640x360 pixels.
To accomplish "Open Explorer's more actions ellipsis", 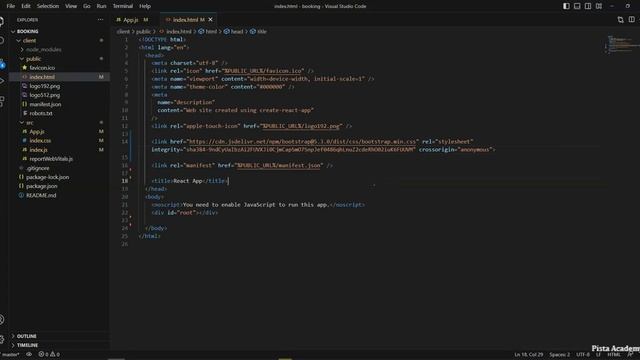I will coord(100,20).
